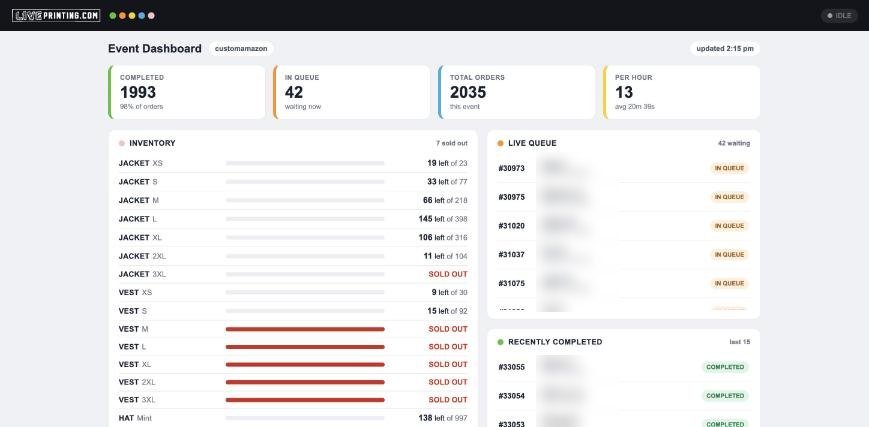Click the Vest XL red stock bar

click(x=305, y=364)
